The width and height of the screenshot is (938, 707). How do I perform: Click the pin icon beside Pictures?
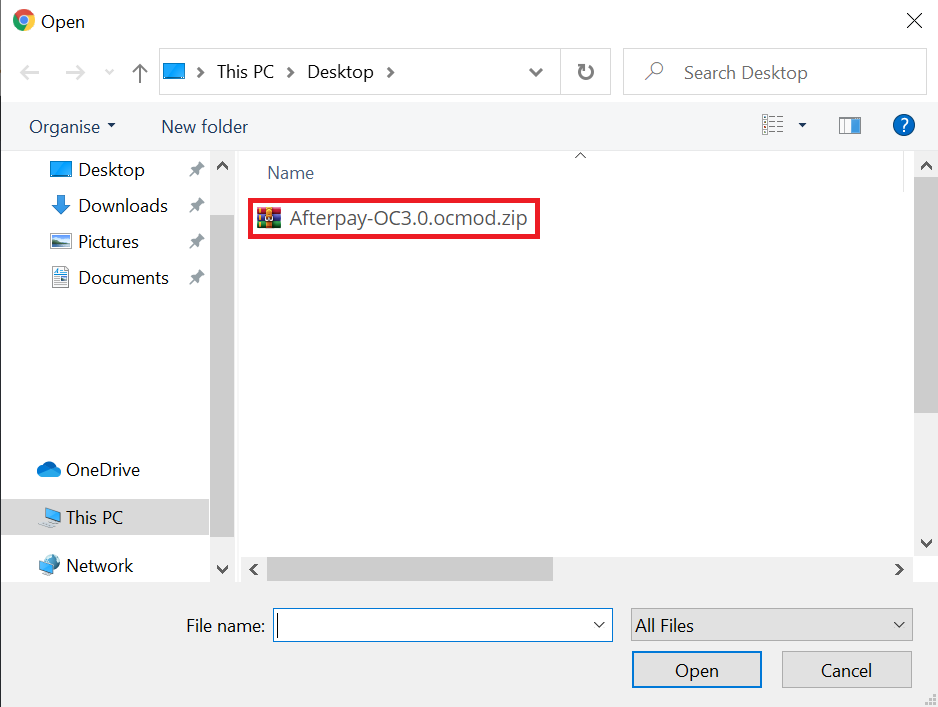point(196,242)
